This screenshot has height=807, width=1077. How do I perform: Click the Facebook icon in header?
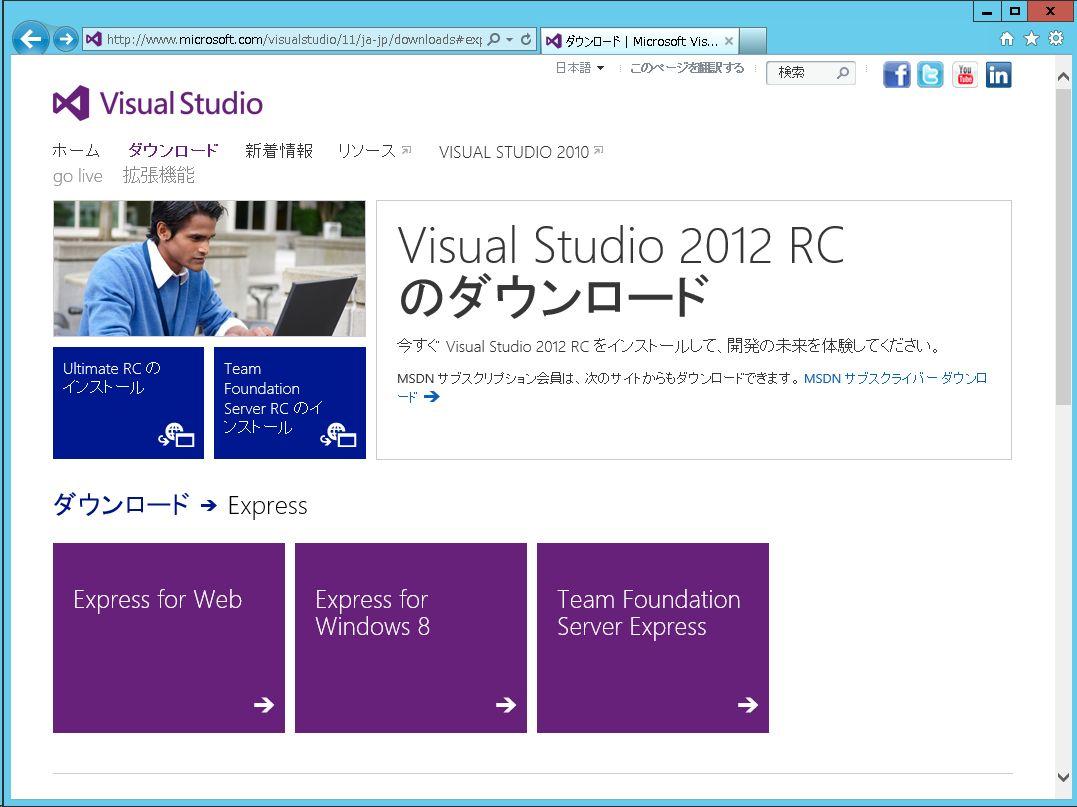(x=896, y=75)
